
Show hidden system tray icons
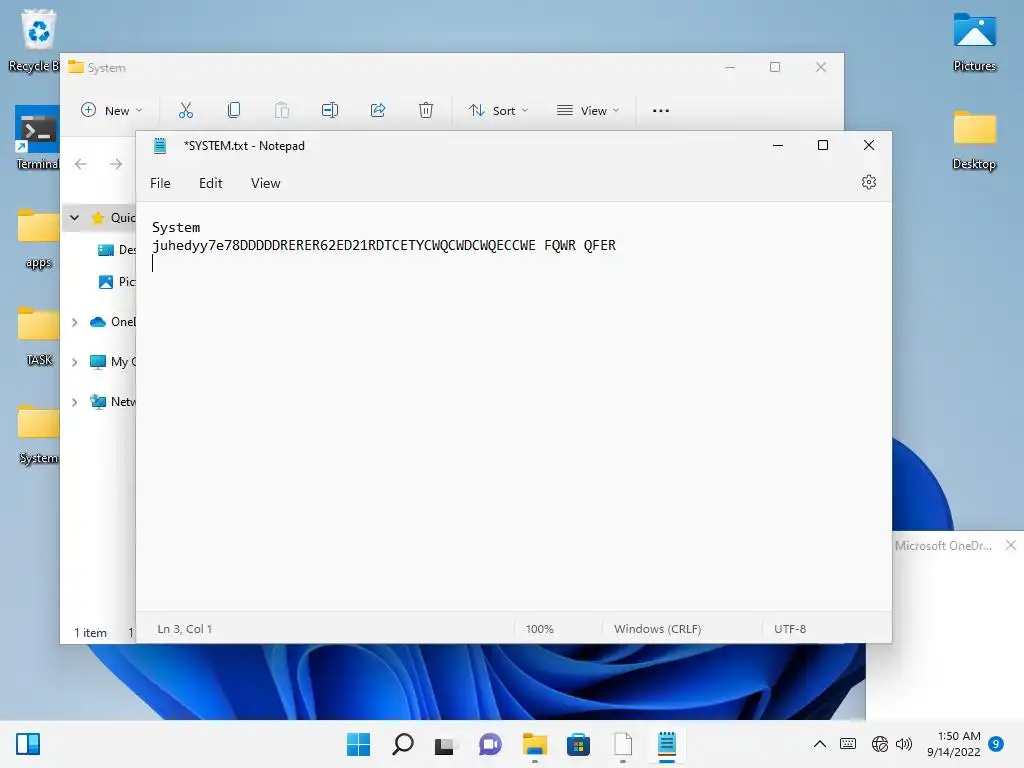[820, 744]
